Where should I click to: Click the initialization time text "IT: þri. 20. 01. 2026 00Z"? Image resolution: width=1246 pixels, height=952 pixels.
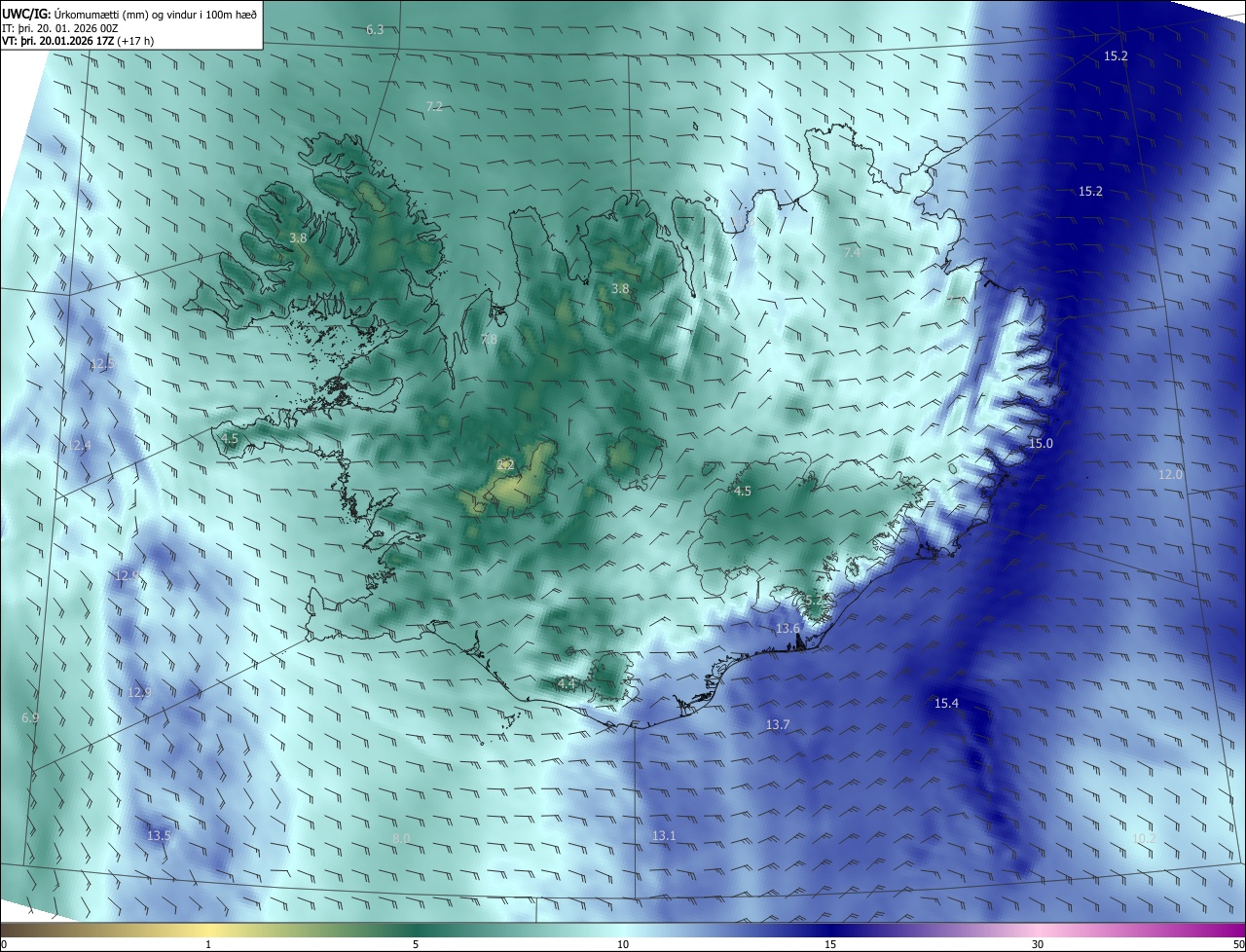tap(60, 27)
